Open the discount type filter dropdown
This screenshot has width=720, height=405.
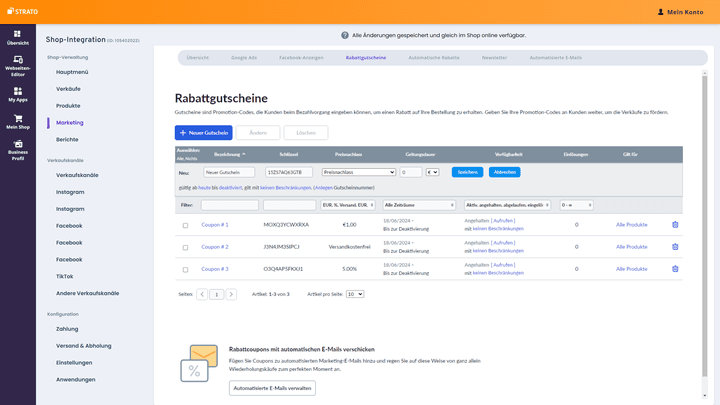click(x=348, y=205)
